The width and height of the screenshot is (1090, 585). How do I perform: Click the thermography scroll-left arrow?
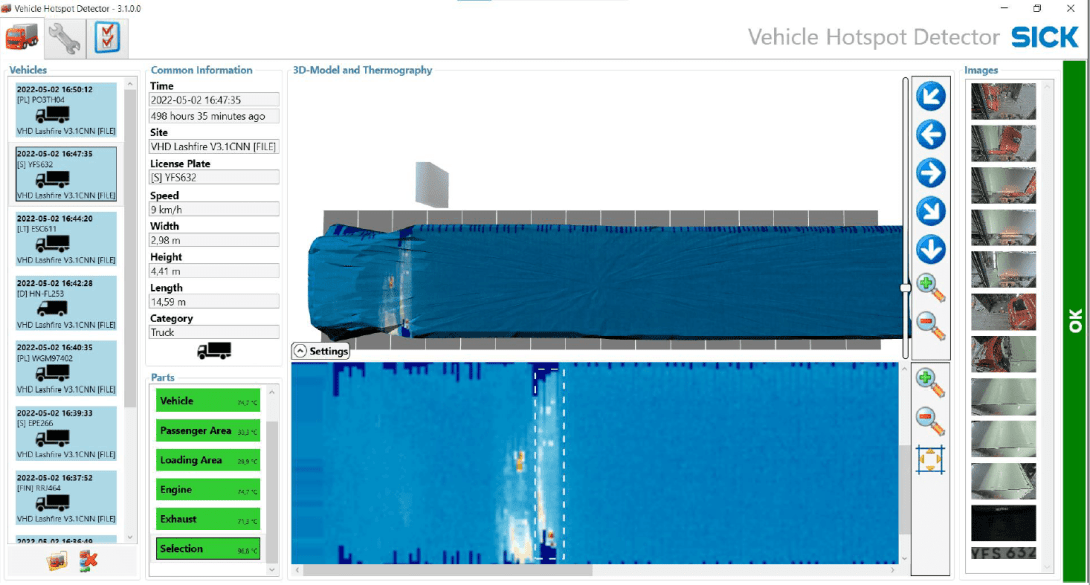297,570
